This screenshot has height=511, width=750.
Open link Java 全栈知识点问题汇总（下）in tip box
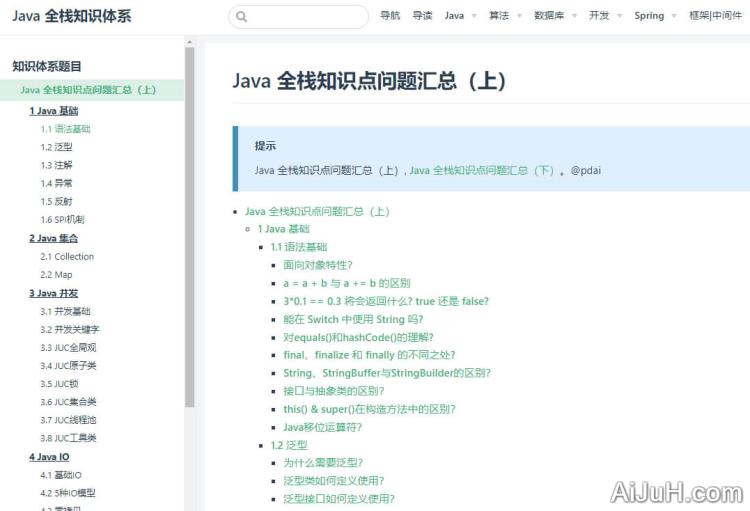482,170
